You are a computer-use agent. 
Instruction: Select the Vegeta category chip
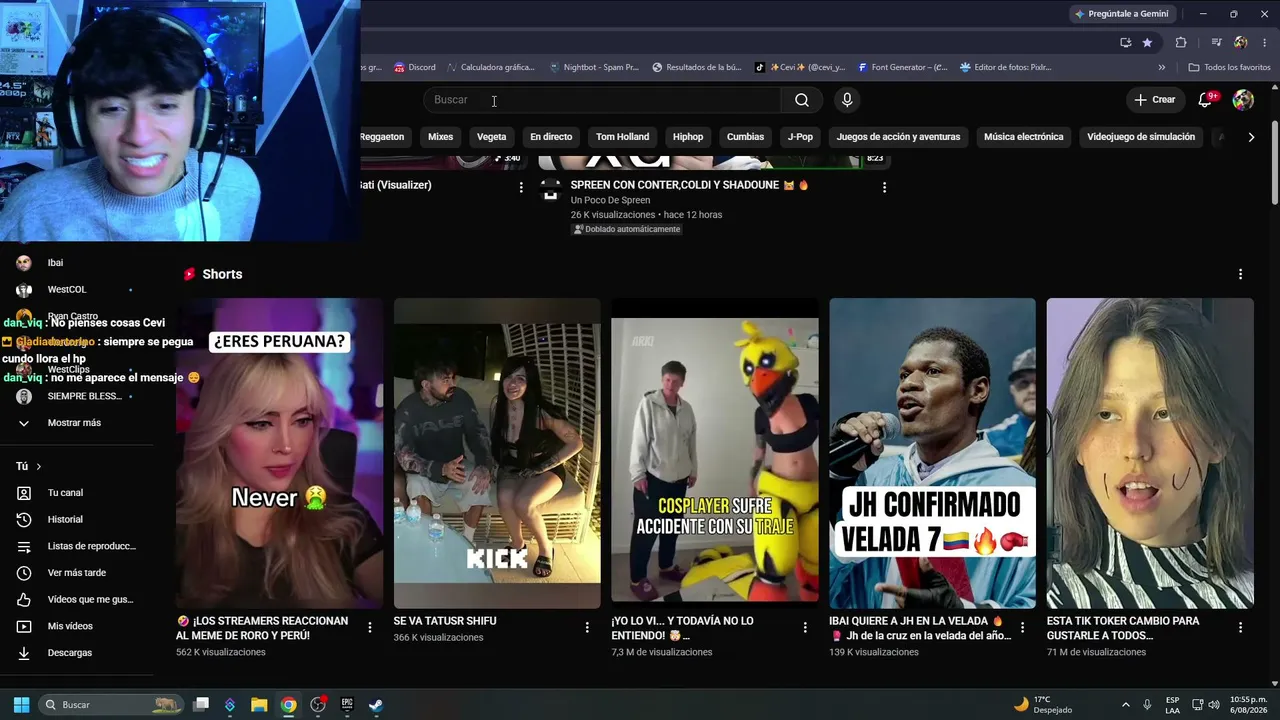point(491,137)
